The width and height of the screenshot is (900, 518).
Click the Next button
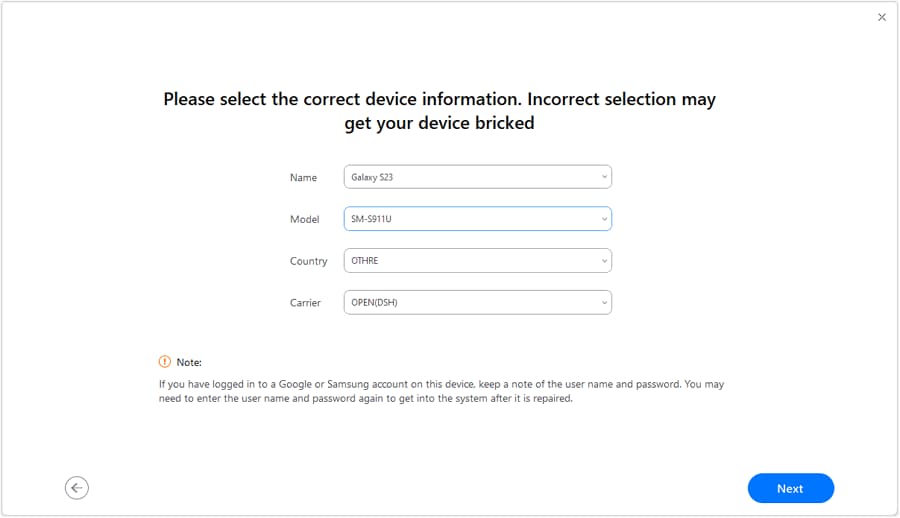click(x=790, y=488)
